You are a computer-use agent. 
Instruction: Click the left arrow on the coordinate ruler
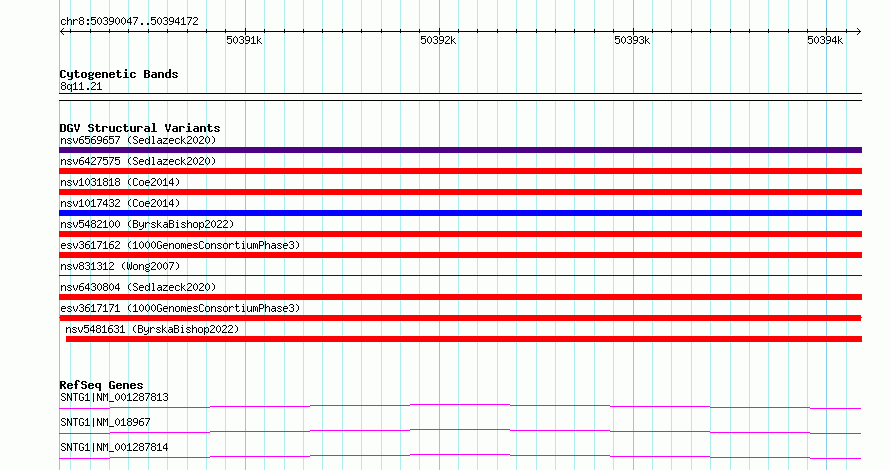[x=62, y=32]
